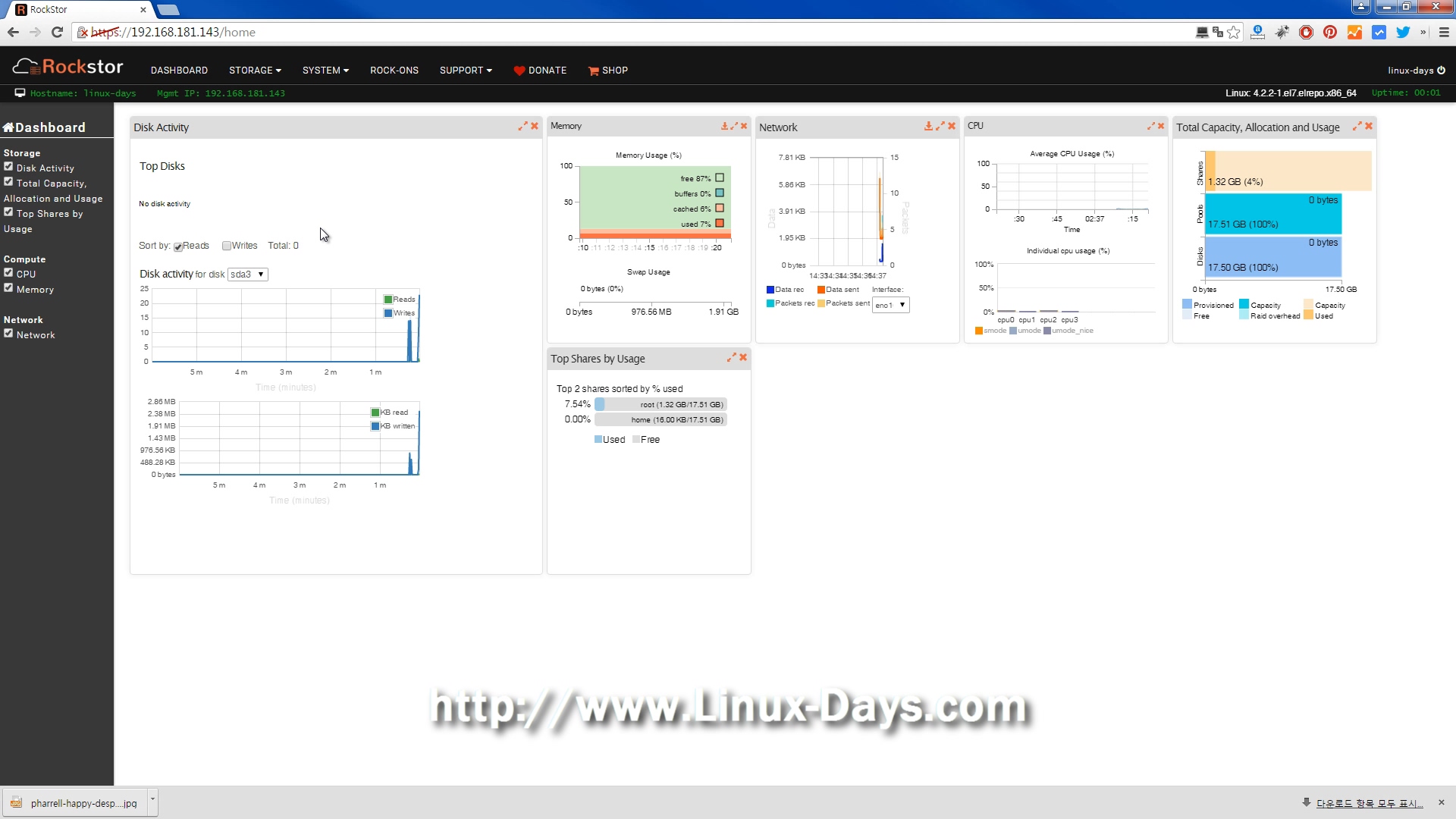Click the cached memory legend swatch
This screenshot has height=819, width=1456.
(x=720, y=208)
